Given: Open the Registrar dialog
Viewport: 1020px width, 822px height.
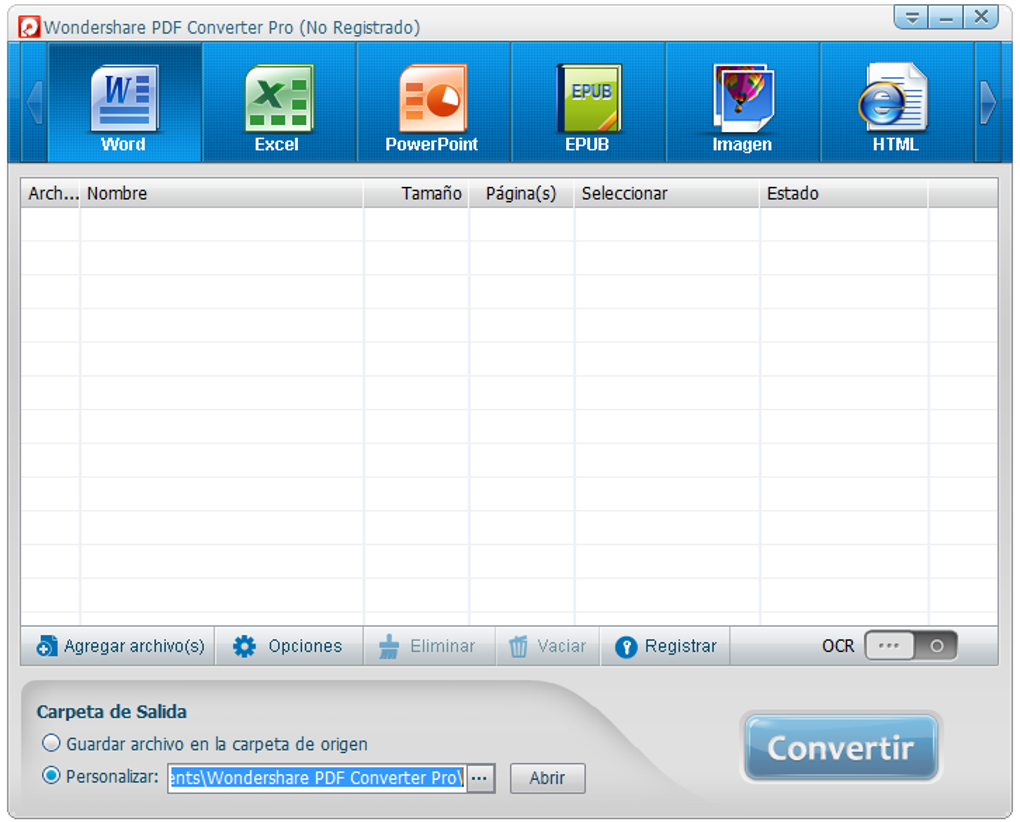Looking at the screenshot, I should 665,646.
